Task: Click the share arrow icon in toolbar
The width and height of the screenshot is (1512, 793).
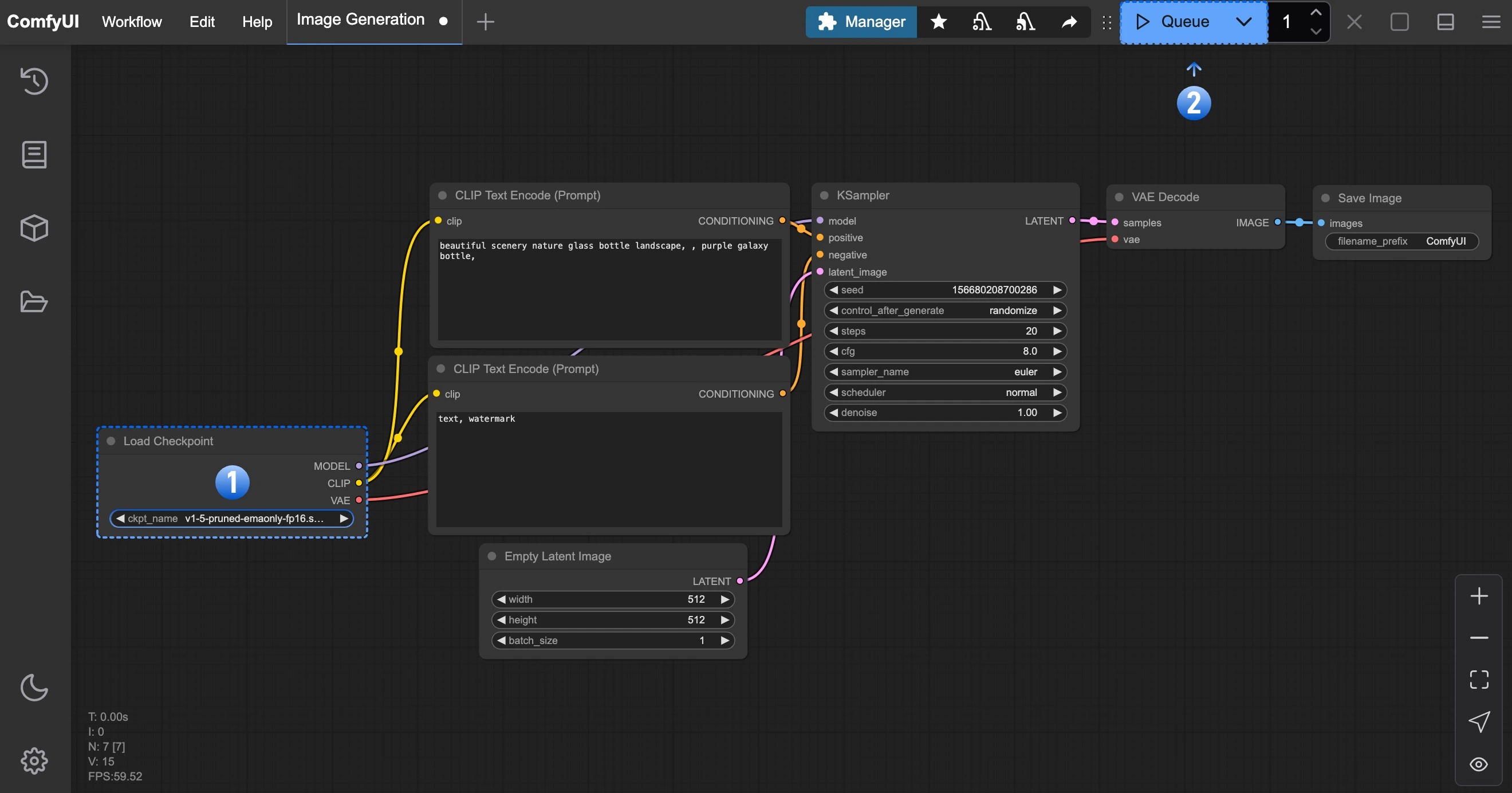Action: (1069, 22)
